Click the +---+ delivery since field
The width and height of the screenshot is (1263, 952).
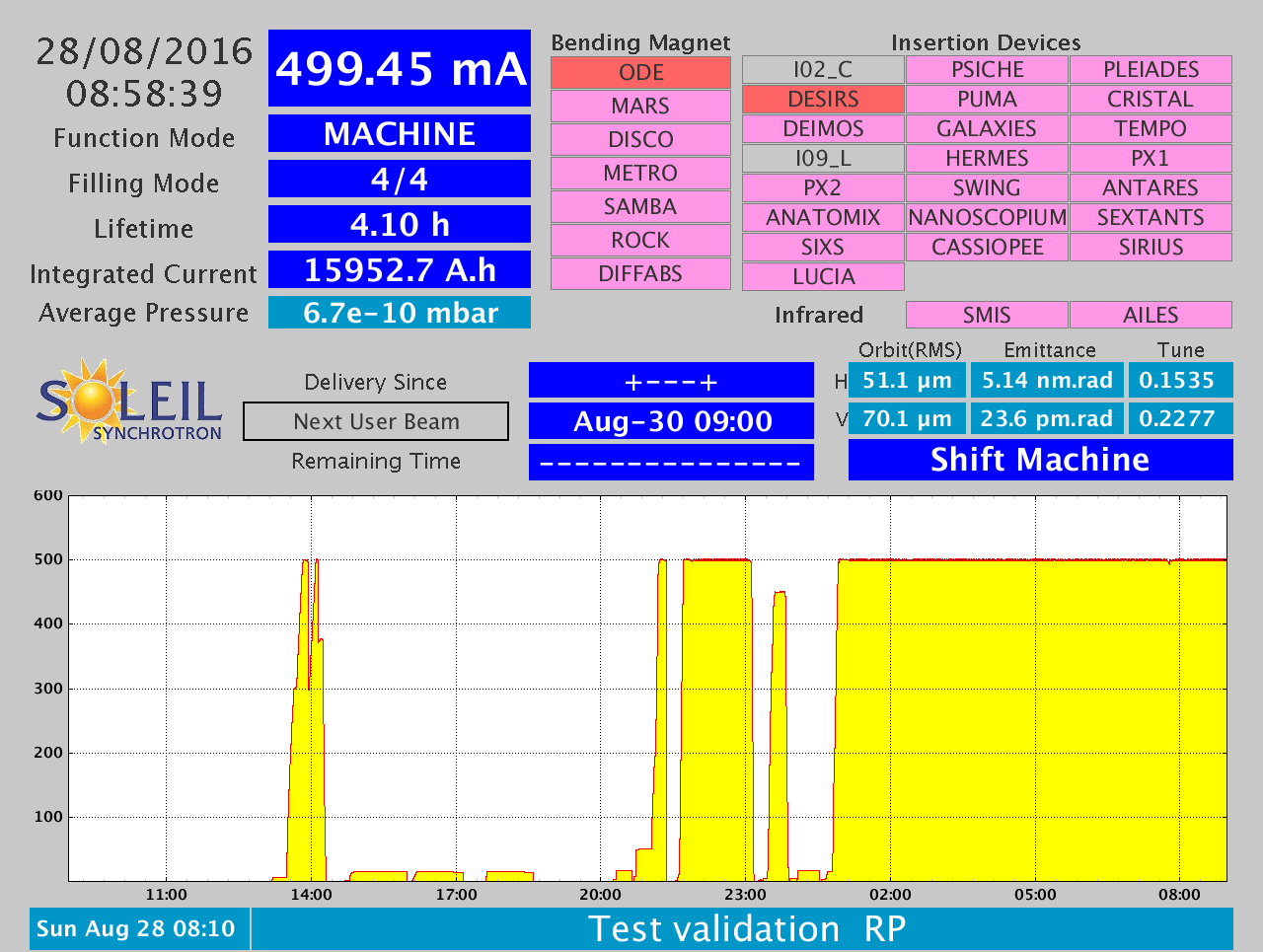[x=671, y=381]
